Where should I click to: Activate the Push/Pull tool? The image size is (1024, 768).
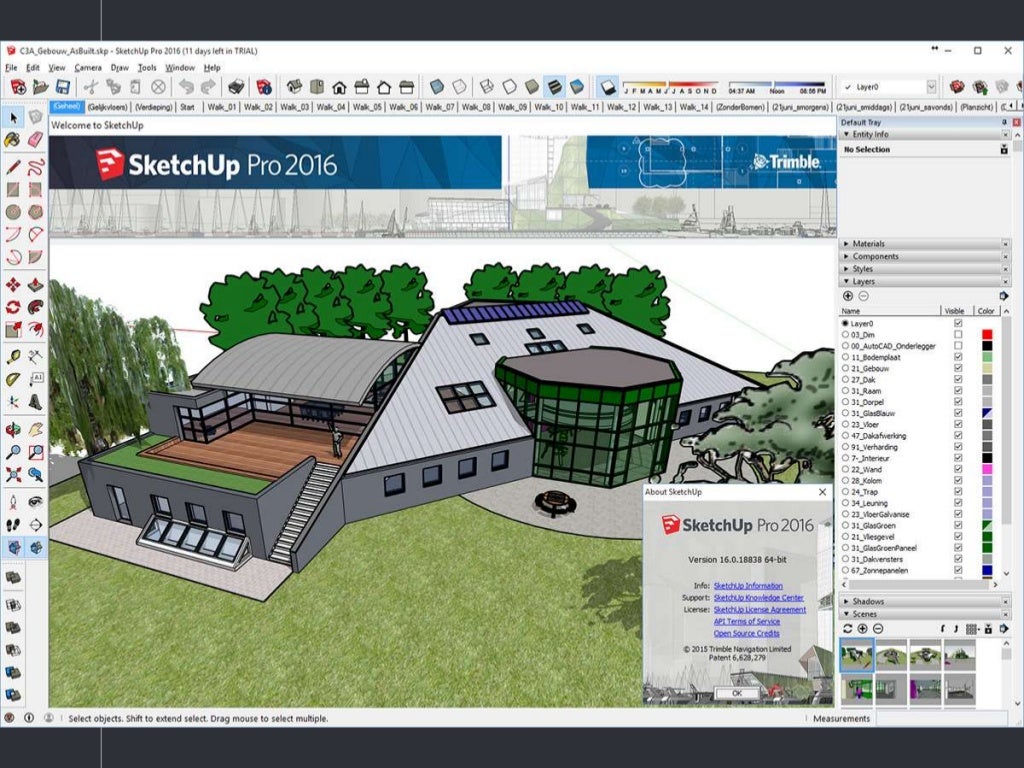[x=35, y=285]
